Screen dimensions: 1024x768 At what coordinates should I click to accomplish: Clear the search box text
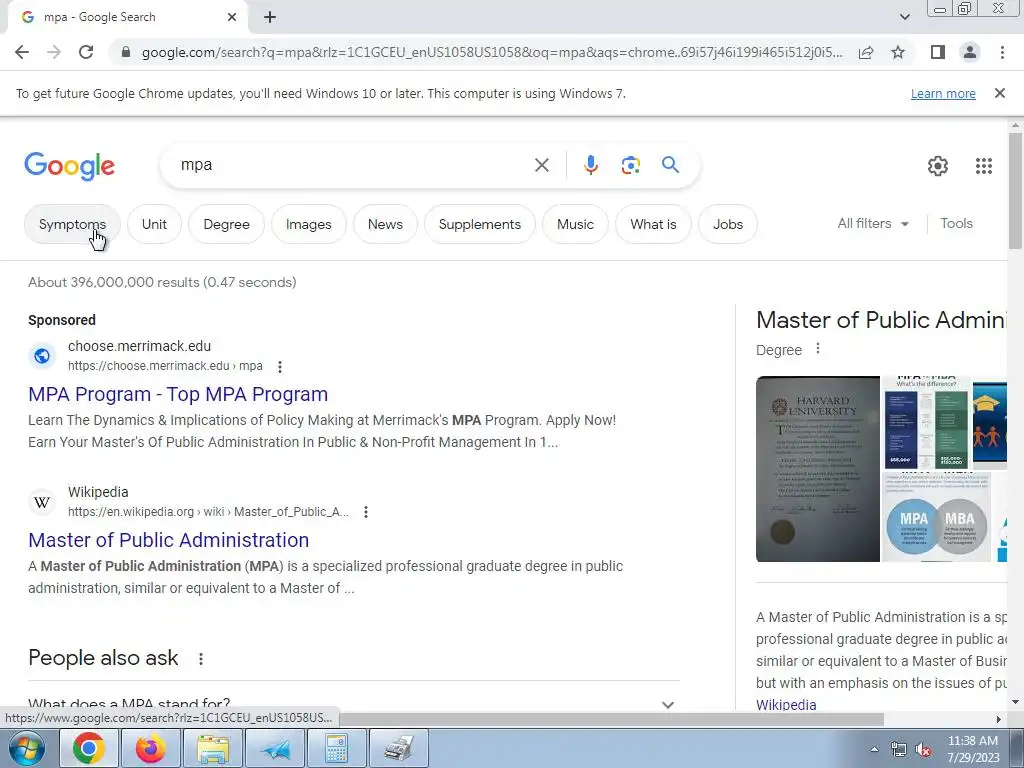point(541,165)
